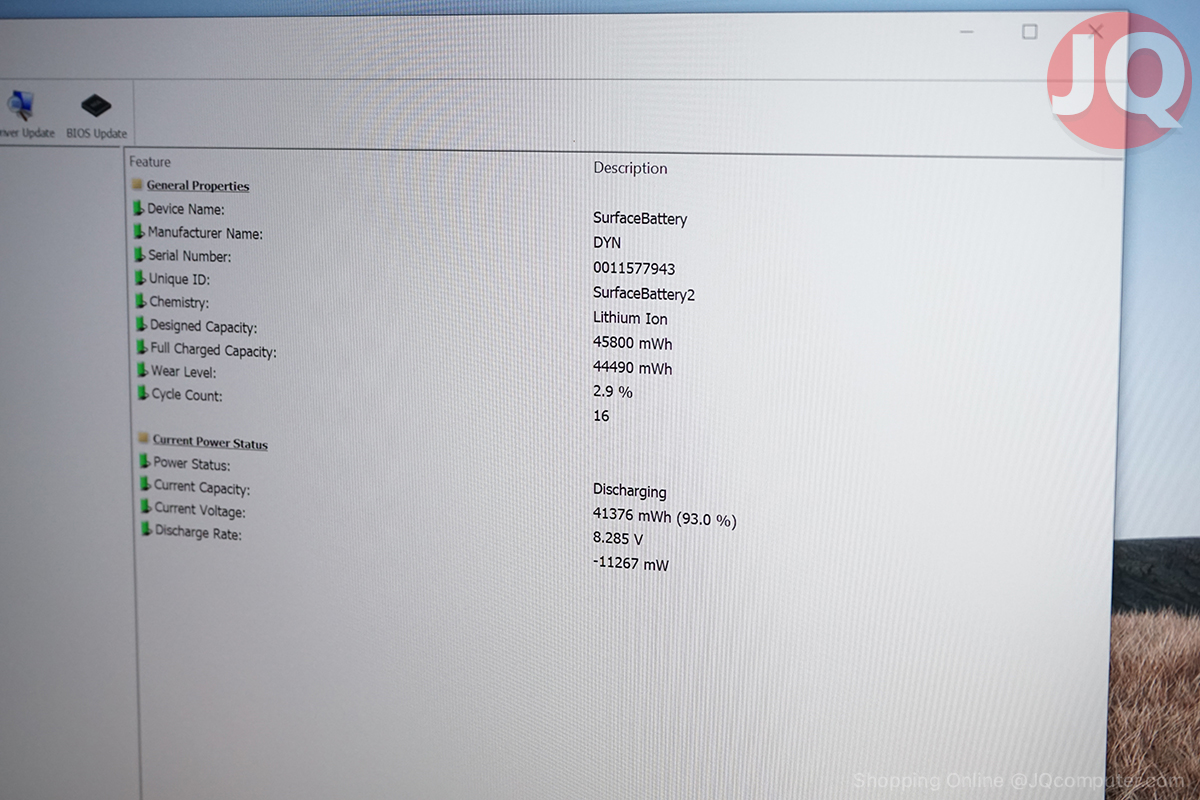This screenshot has height=800, width=1200.
Task: Click the green icon next to Serial Number
Action: (x=140, y=254)
